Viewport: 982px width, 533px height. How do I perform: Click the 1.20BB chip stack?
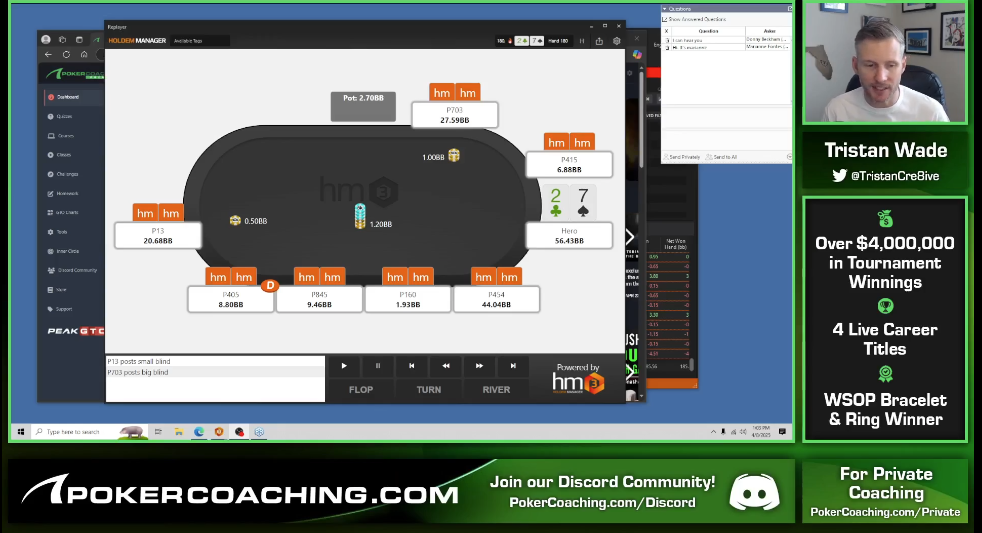point(359,216)
